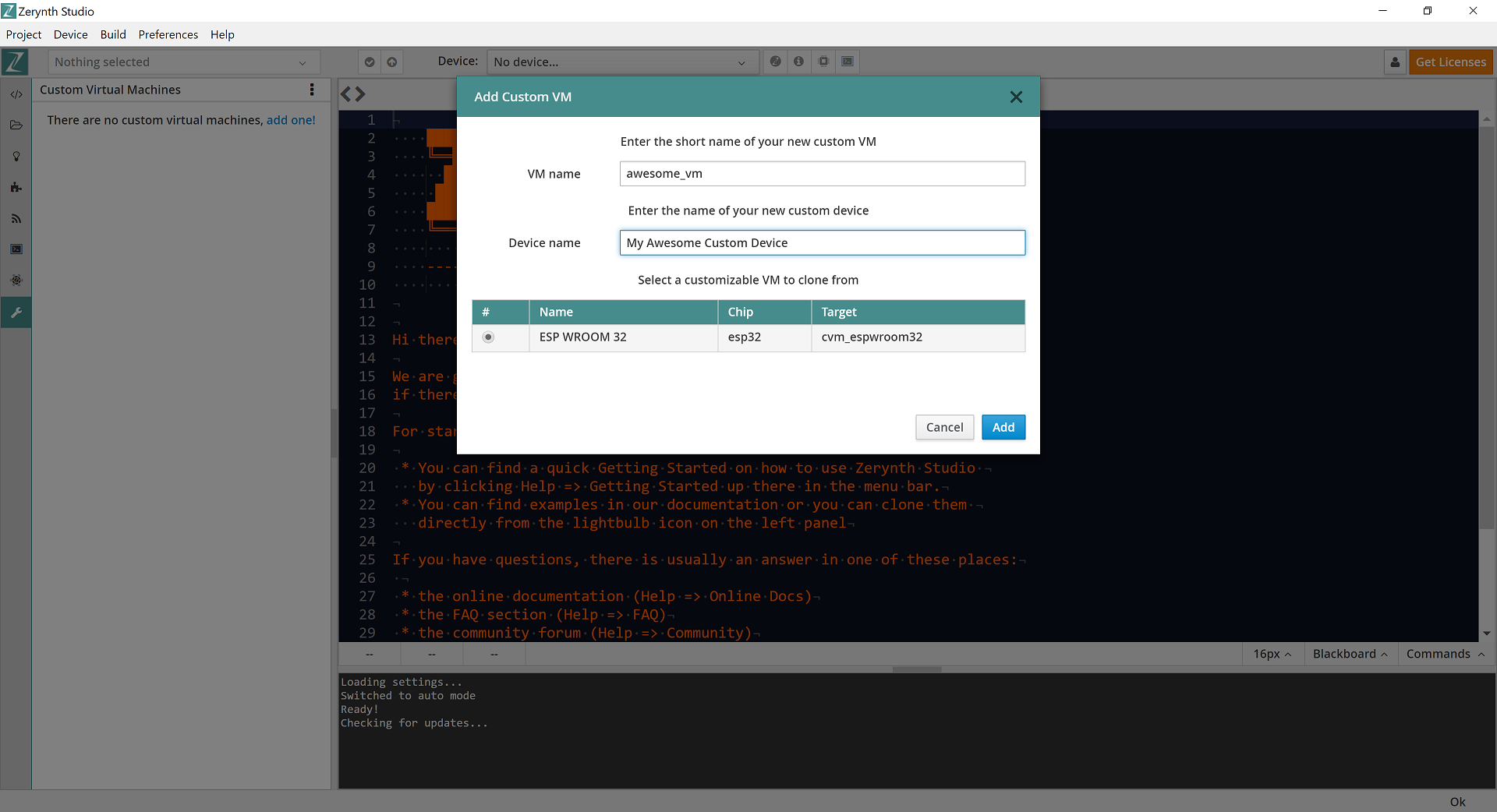The height and width of the screenshot is (812, 1497).
Task: Open the puzzle-piece packages sidebar icon
Action: click(x=16, y=187)
